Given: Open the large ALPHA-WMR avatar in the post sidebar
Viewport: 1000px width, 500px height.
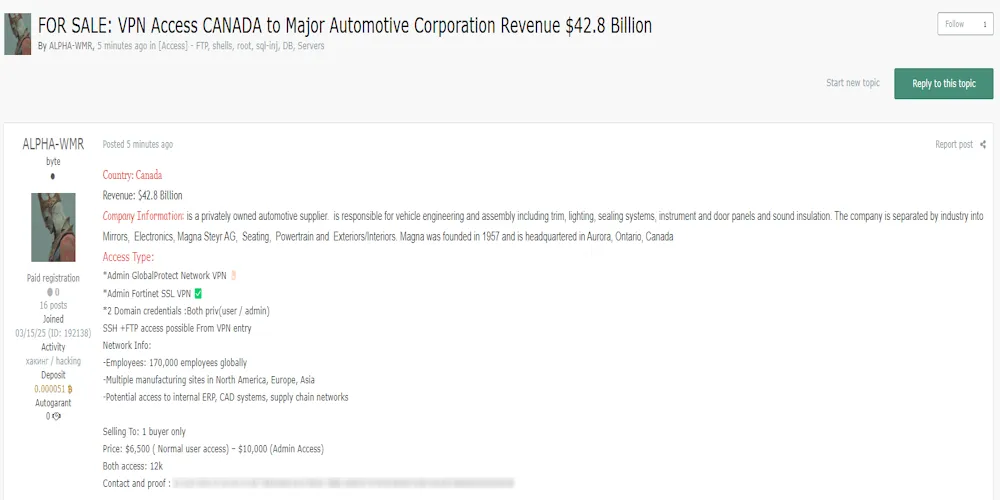Looking at the screenshot, I should click(53, 227).
